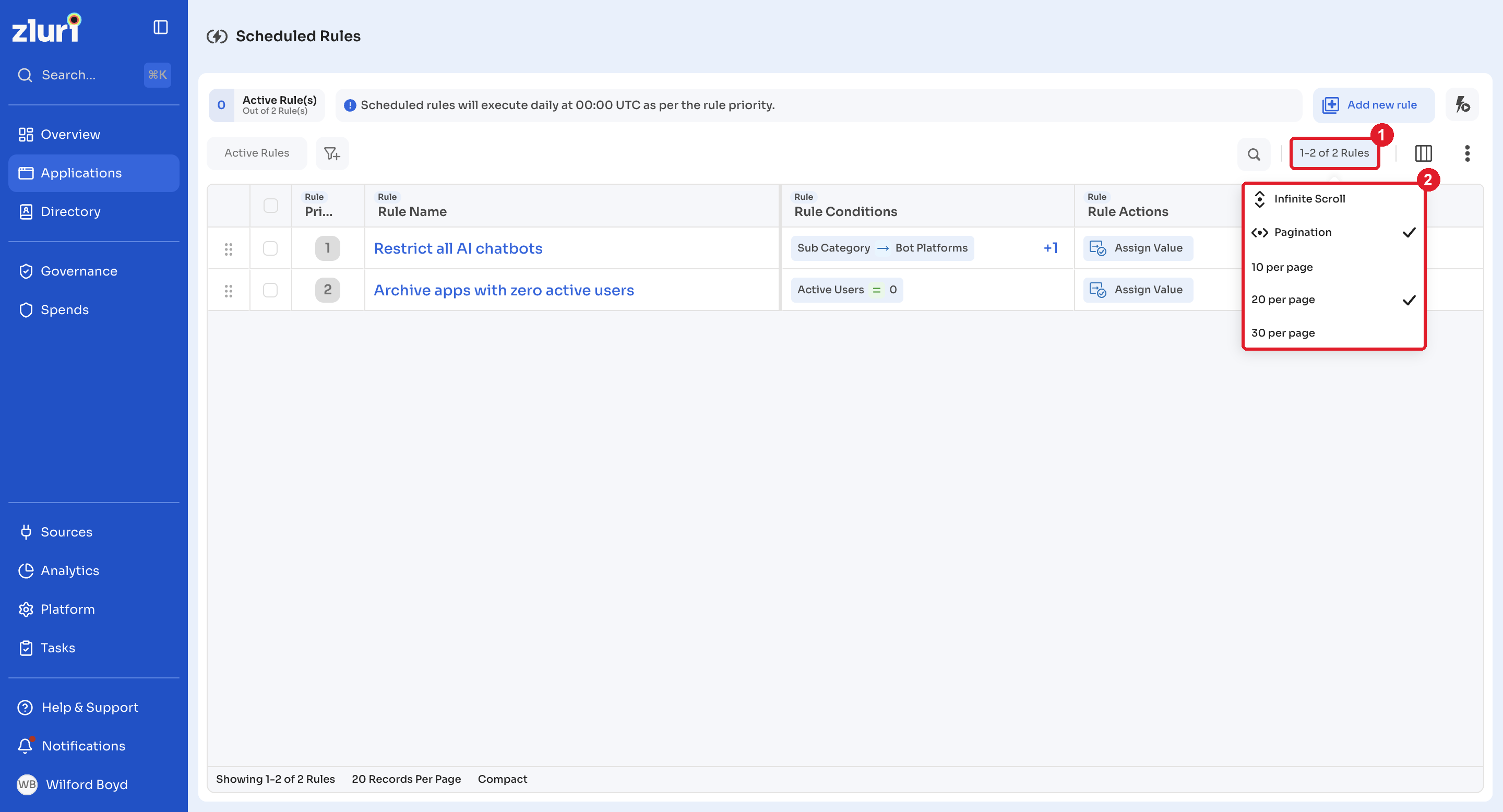The image size is (1503, 812).
Task: Click Compact view label in footer
Action: (x=503, y=779)
